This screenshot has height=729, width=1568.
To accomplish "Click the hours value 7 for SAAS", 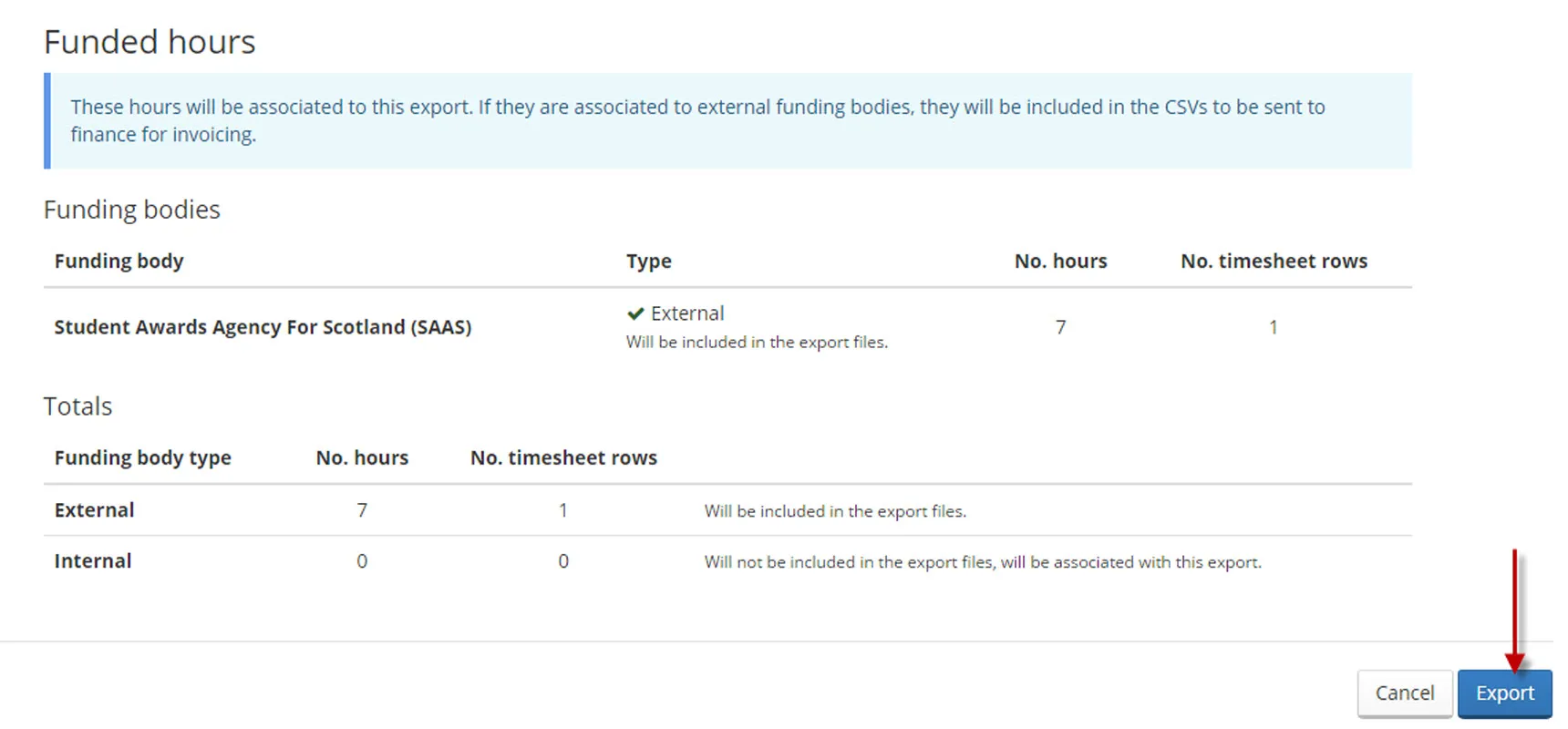I will click(1060, 326).
